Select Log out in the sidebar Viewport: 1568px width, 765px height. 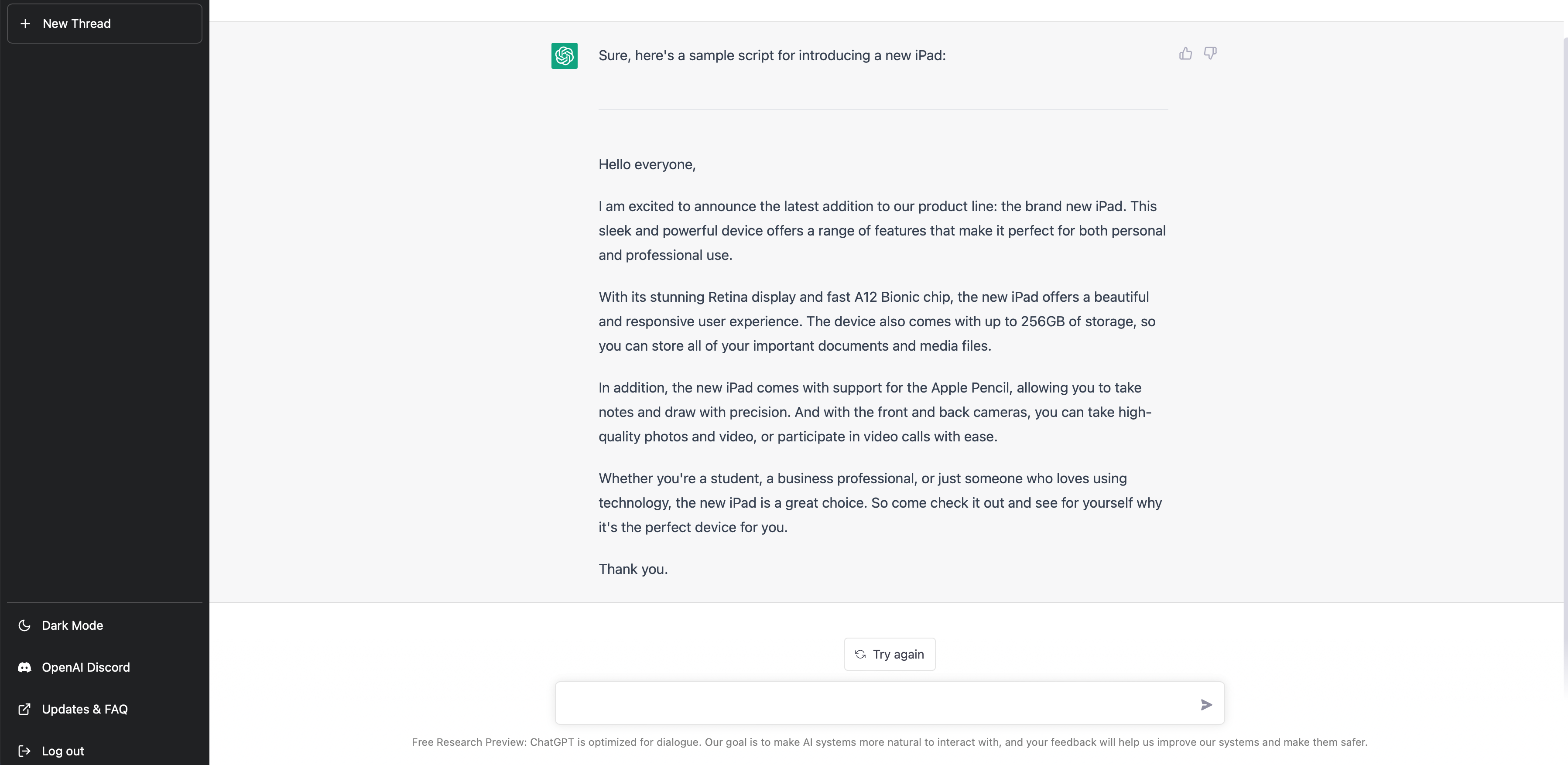click(x=63, y=751)
